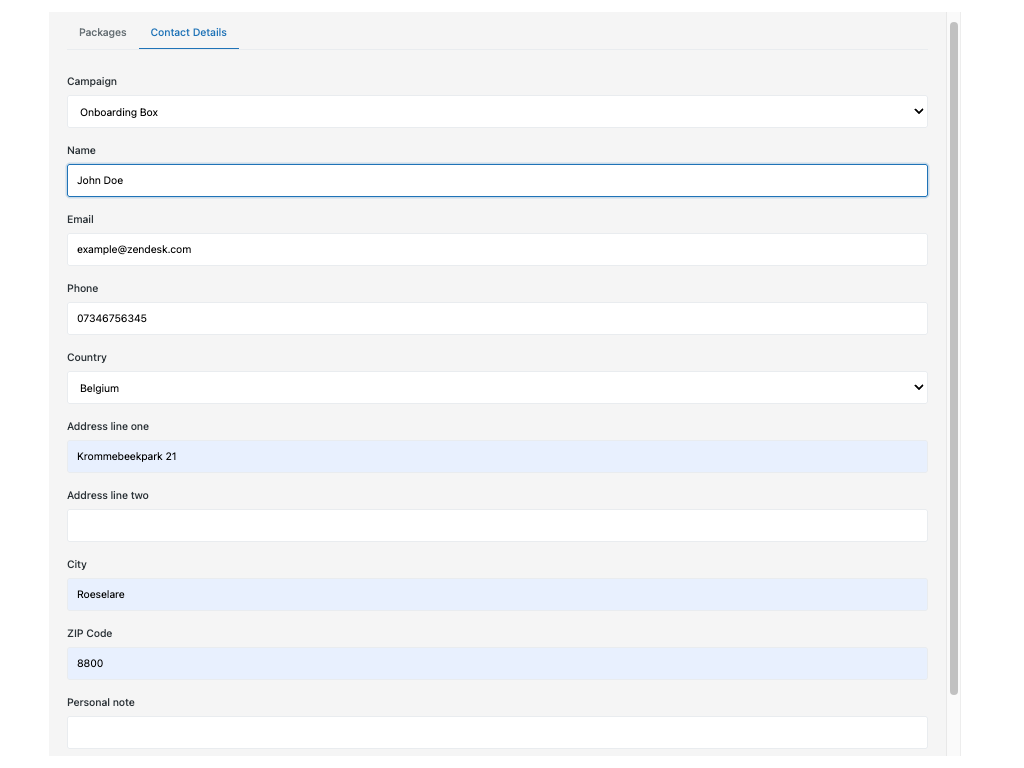The image size is (1024, 768).
Task: Click the ZIP Code field with 8800
Action: click(497, 664)
